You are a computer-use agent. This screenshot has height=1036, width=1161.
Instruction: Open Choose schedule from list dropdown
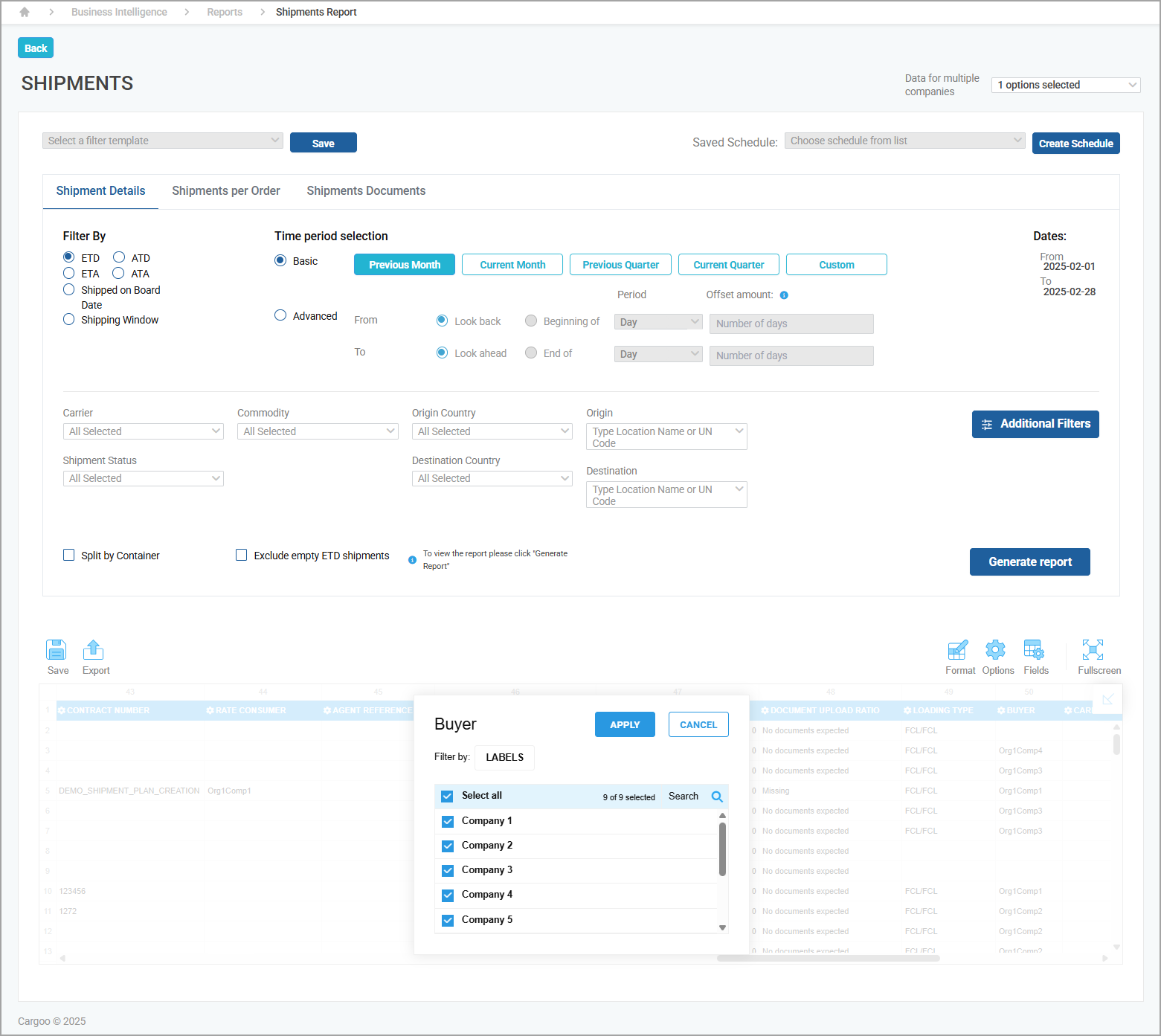pos(905,141)
